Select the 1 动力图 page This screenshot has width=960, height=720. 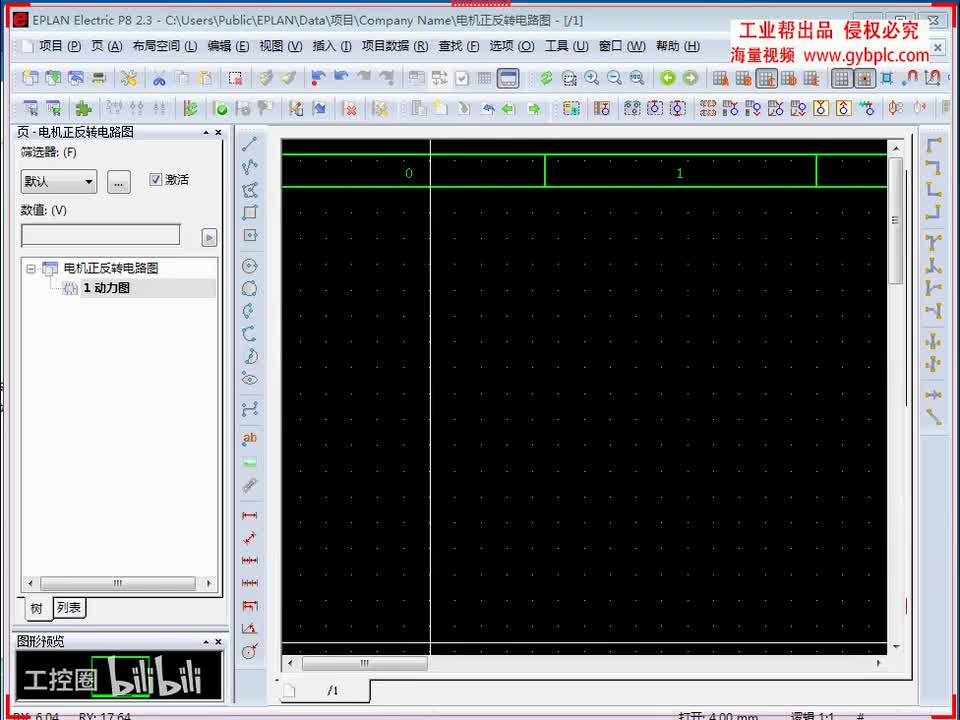click(106, 288)
